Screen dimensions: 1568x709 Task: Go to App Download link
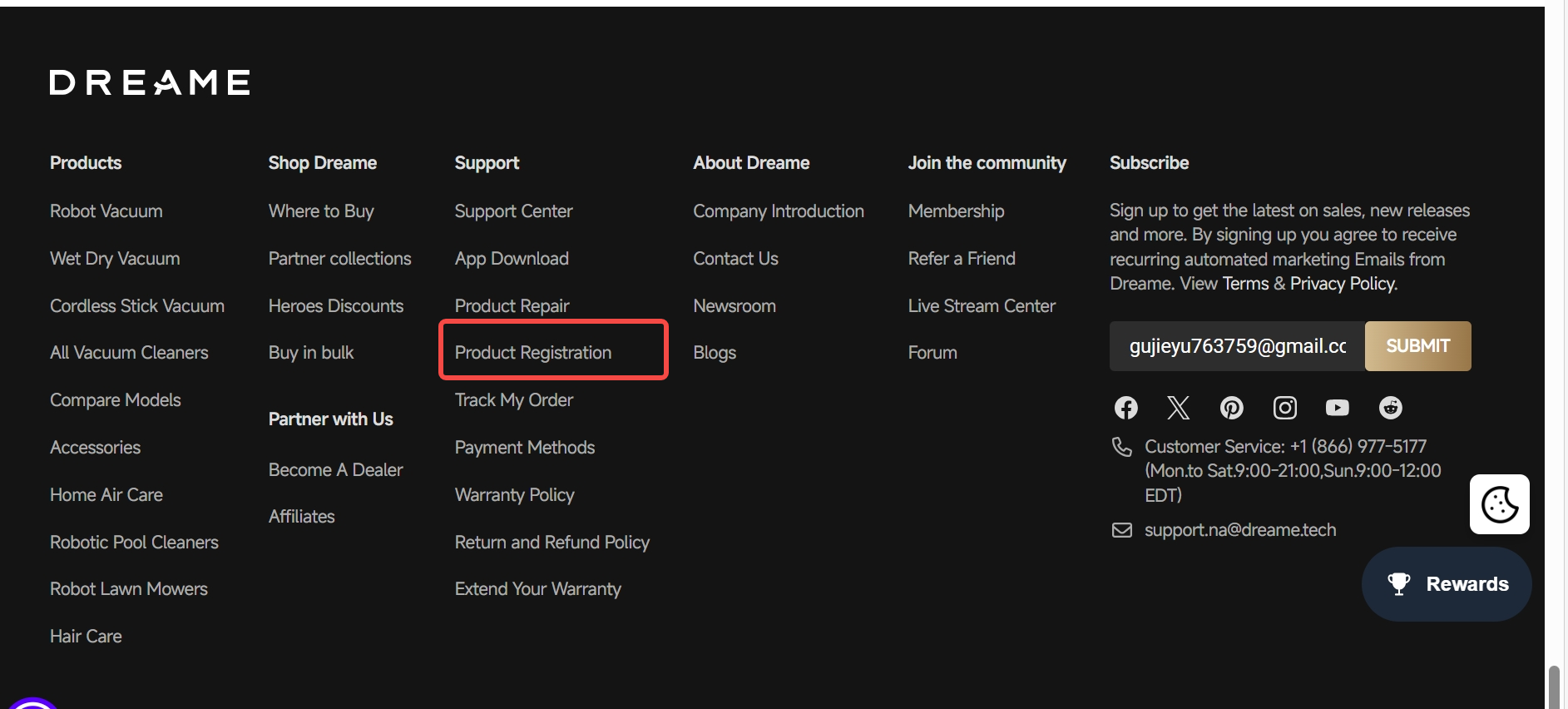512,259
